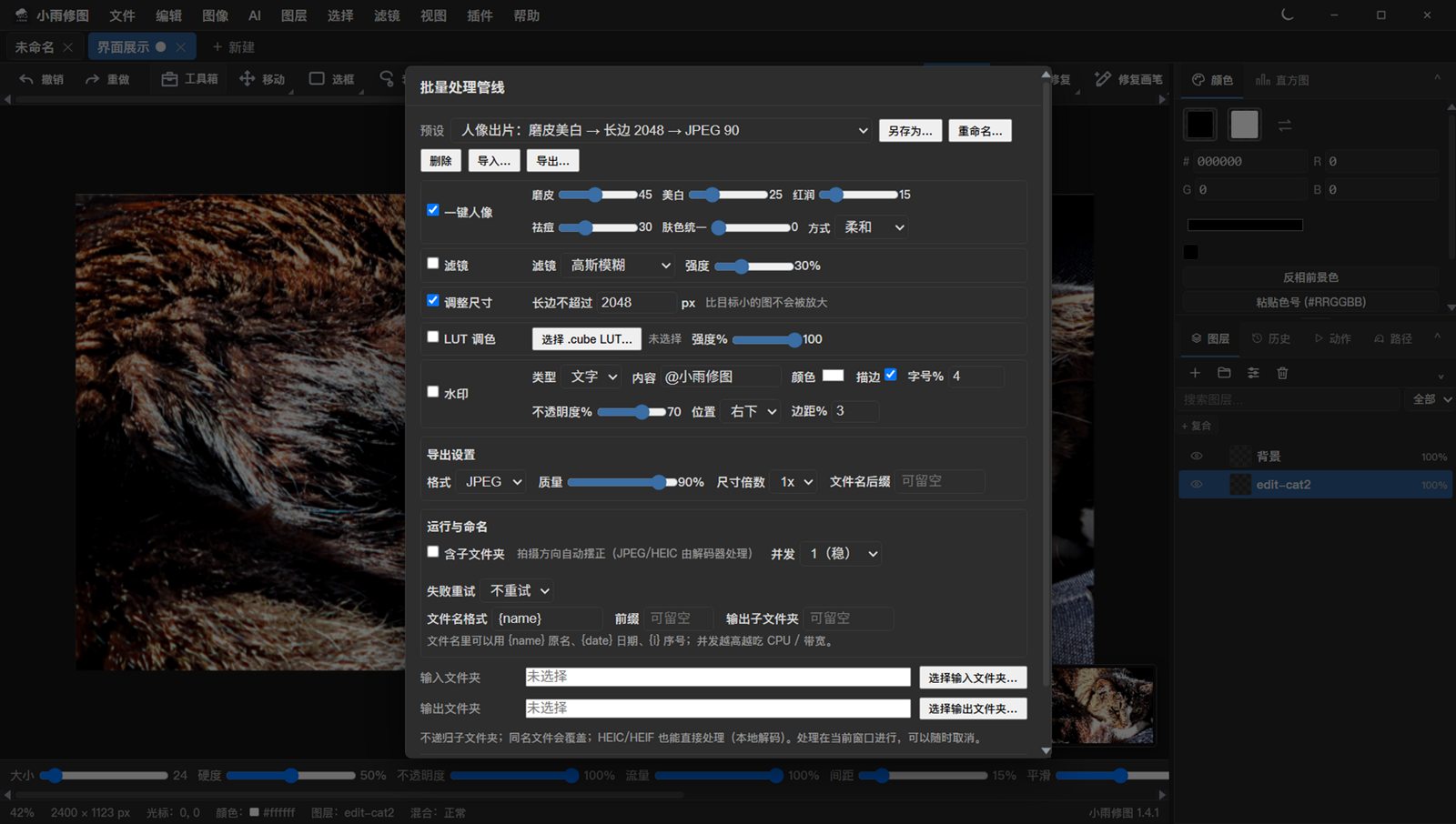Screen dimensions: 1456x824
Task: Add a new layer with plus icon
Action: click(1195, 373)
